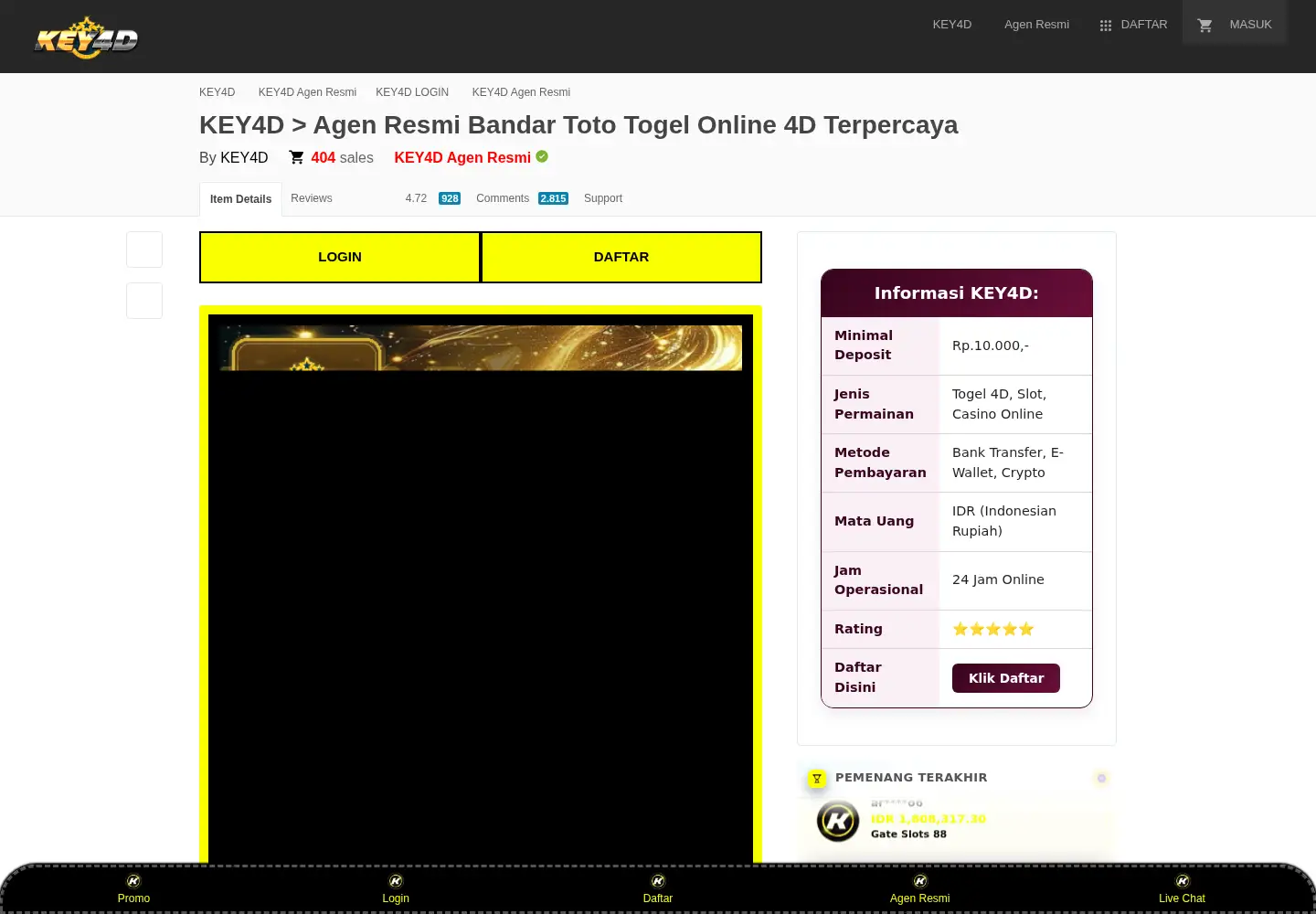Click the red KEY4D Agen Resmi link
The width and height of the screenshot is (1316, 914).
pyautogui.click(x=462, y=157)
